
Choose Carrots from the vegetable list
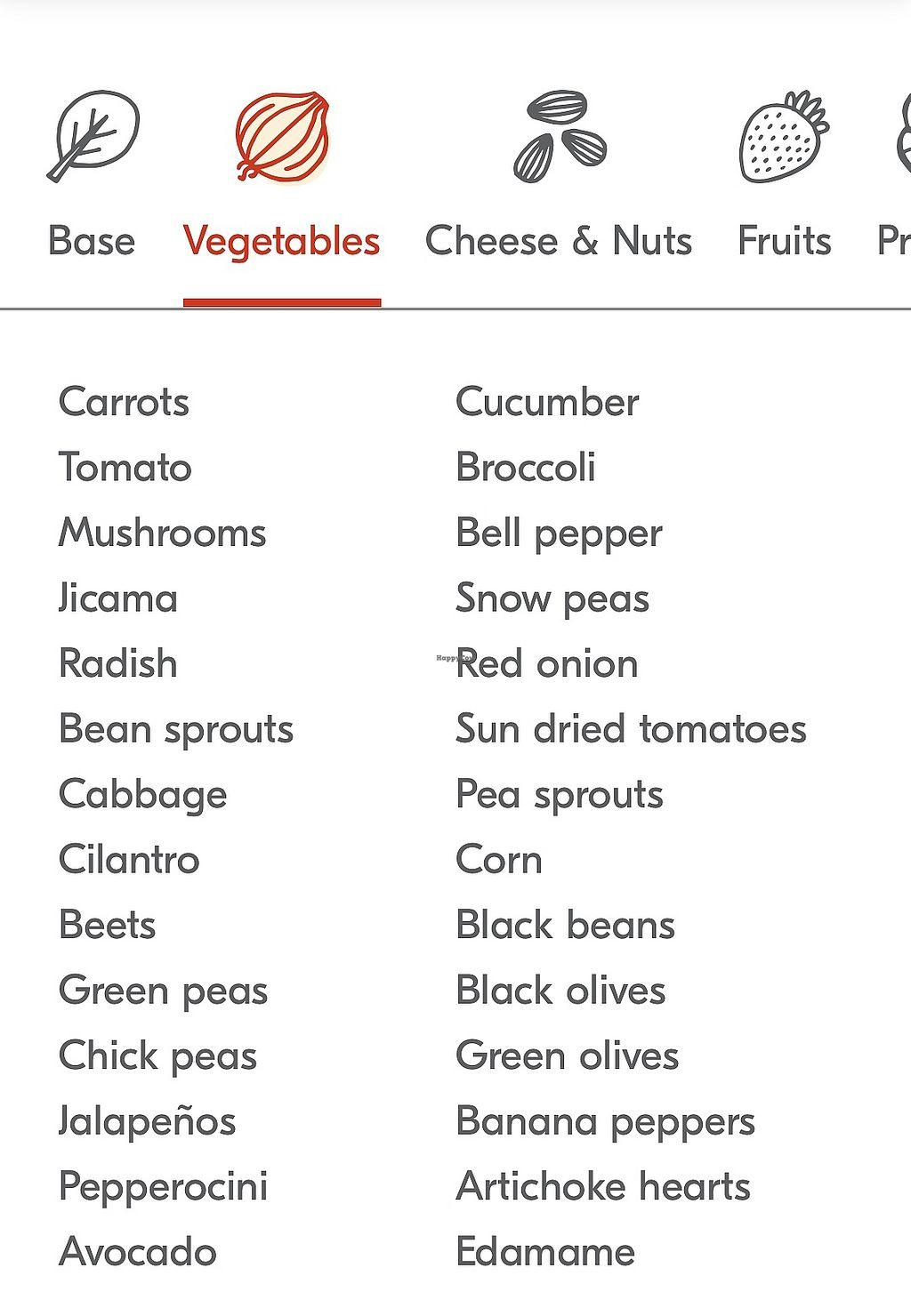click(x=125, y=402)
